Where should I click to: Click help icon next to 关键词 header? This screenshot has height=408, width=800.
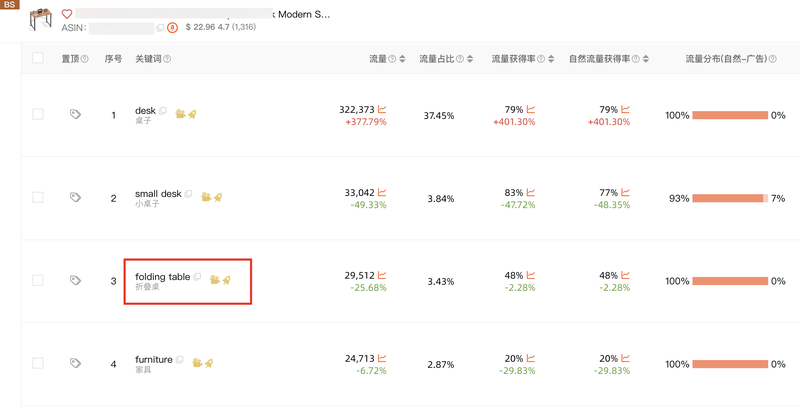pos(167,59)
